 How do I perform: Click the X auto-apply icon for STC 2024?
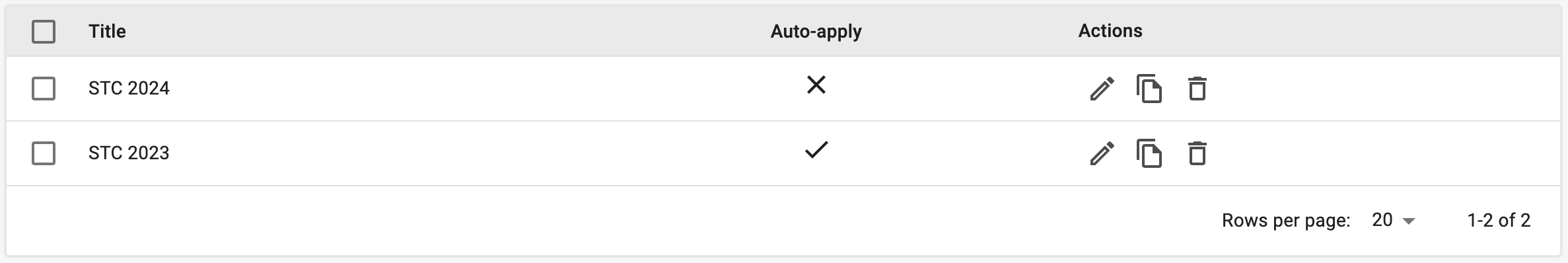click(816, 85)
